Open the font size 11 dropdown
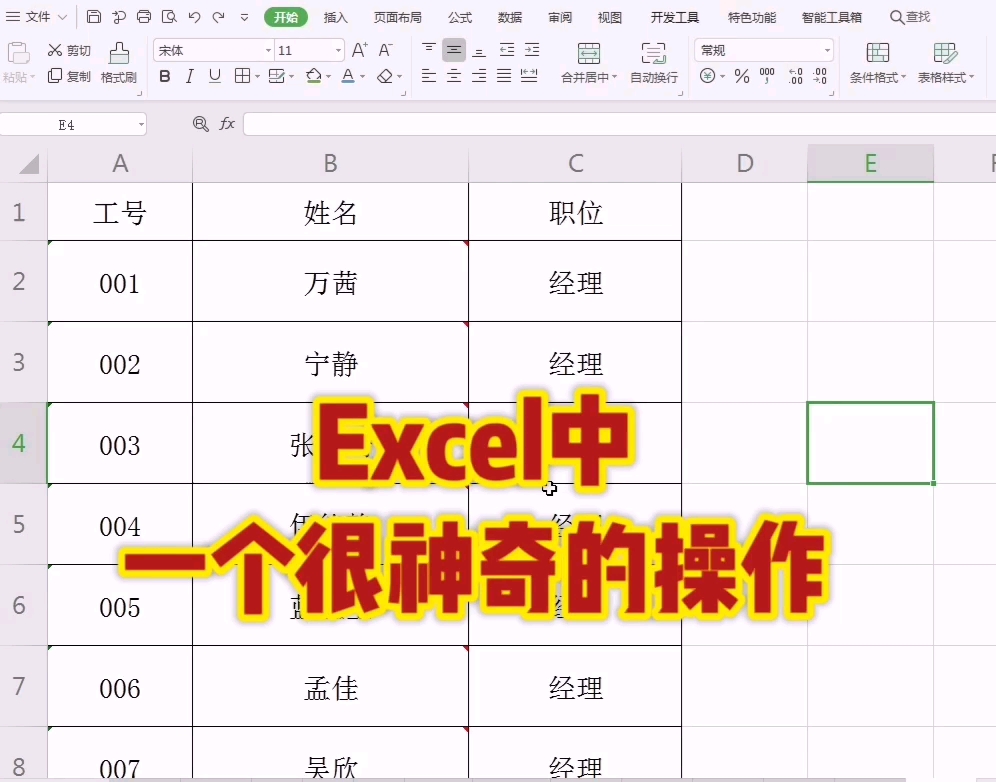This screenshot has height=782, width=996. pyautogui.click(x=338, y=50)
